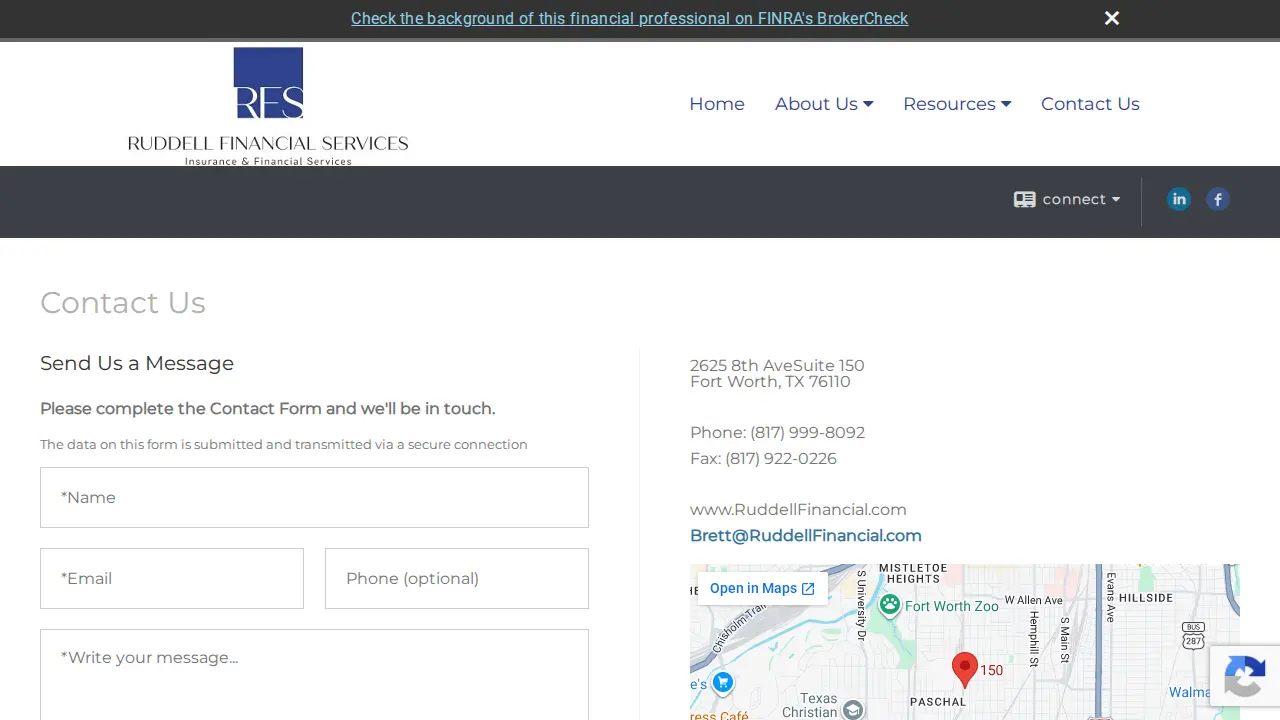Click the Fax: (817) 922-0226 text
Viewport: 1280px width, 720px height.
point(763,459)
